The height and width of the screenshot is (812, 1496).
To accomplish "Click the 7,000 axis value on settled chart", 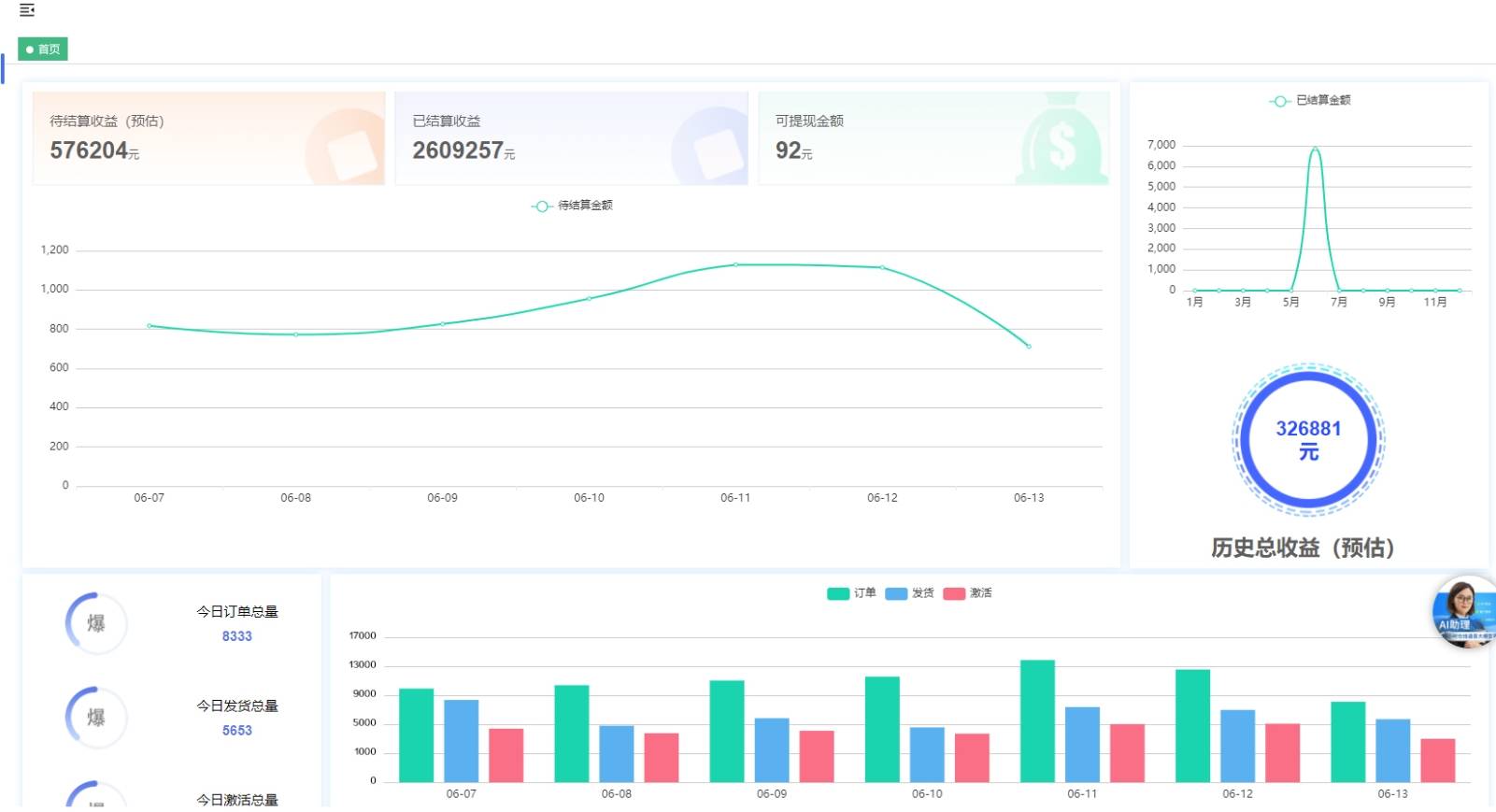I will click(1161, 145).
